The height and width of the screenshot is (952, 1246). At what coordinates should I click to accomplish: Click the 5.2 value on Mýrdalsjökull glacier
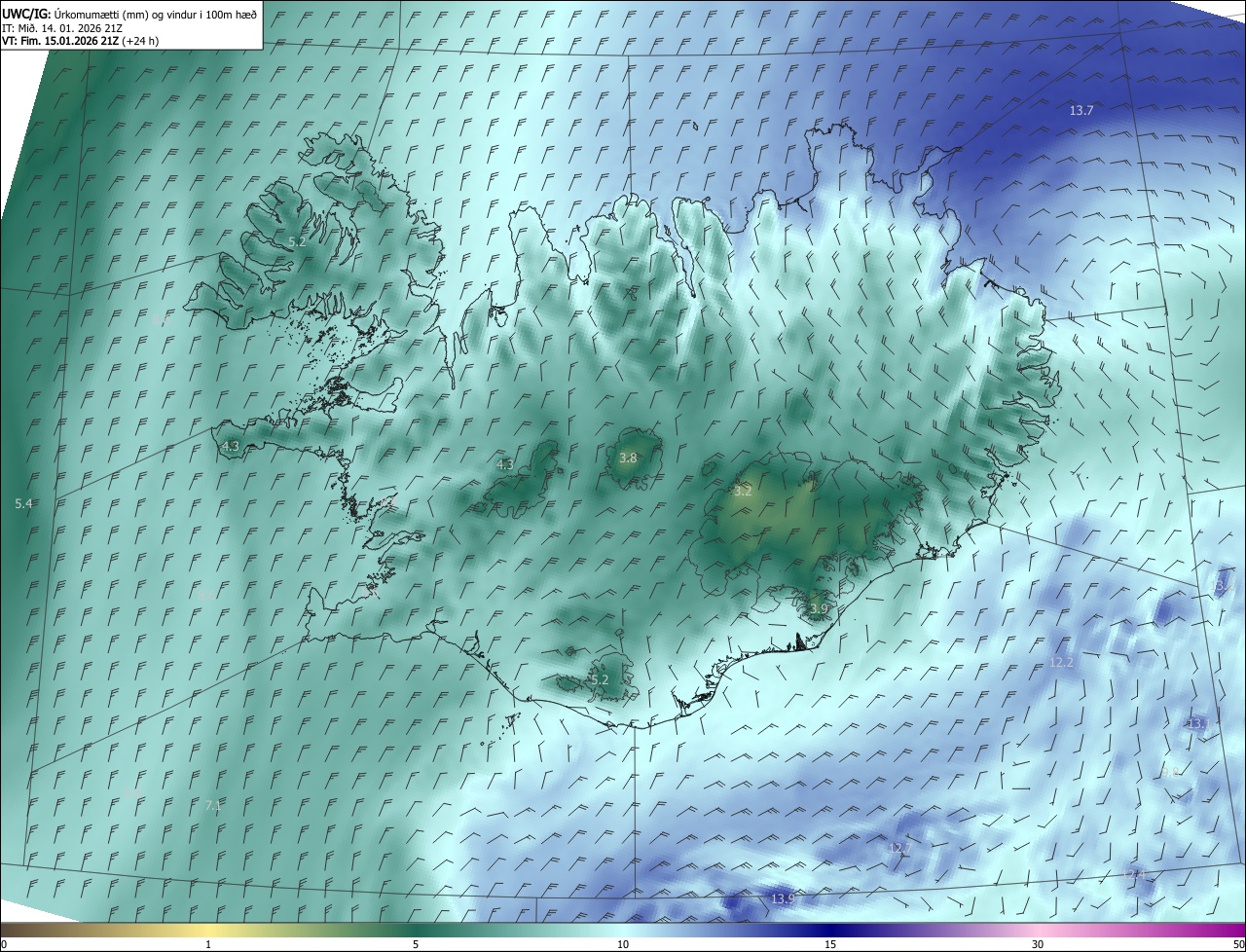coord(599,679)
